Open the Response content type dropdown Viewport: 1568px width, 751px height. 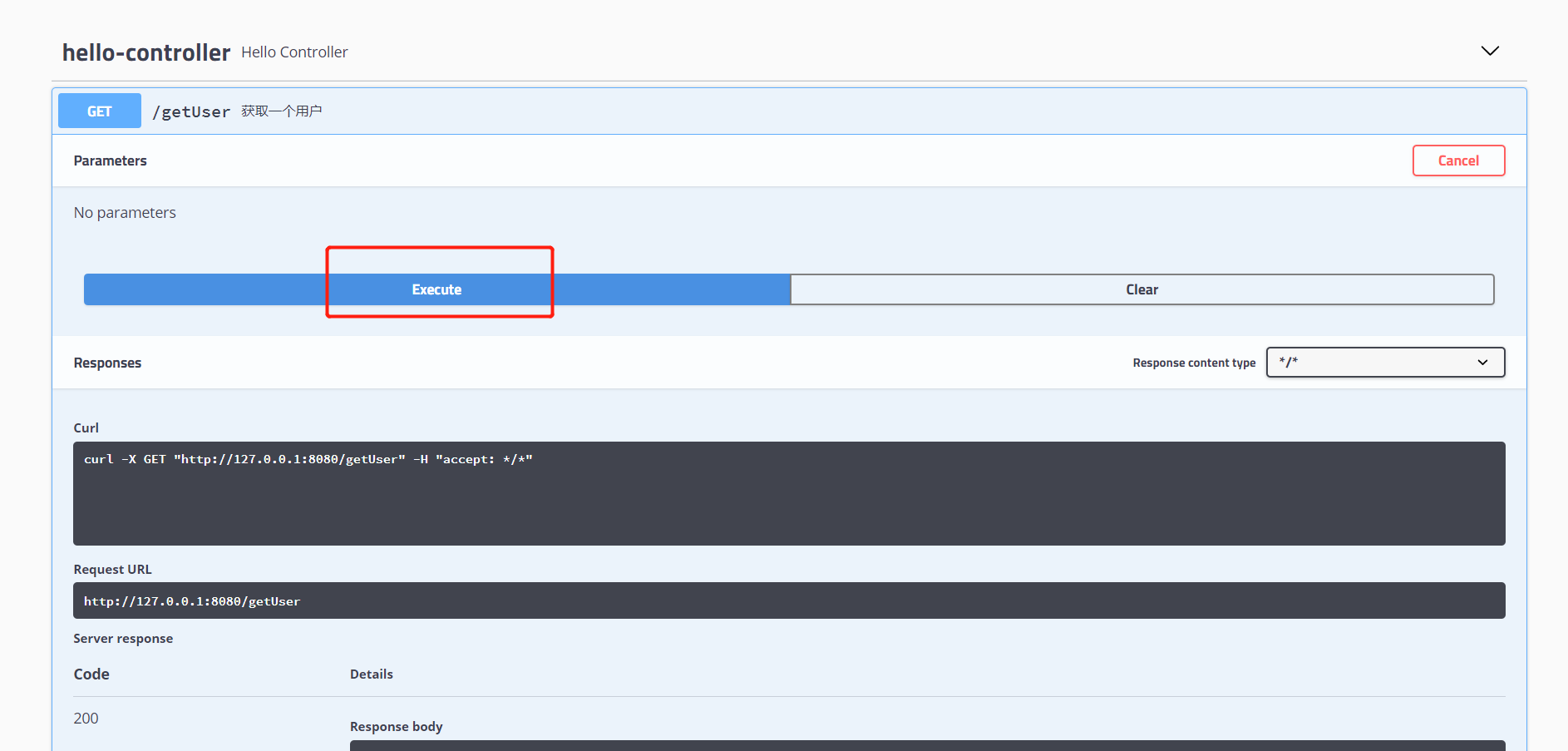pos(1385,362)
